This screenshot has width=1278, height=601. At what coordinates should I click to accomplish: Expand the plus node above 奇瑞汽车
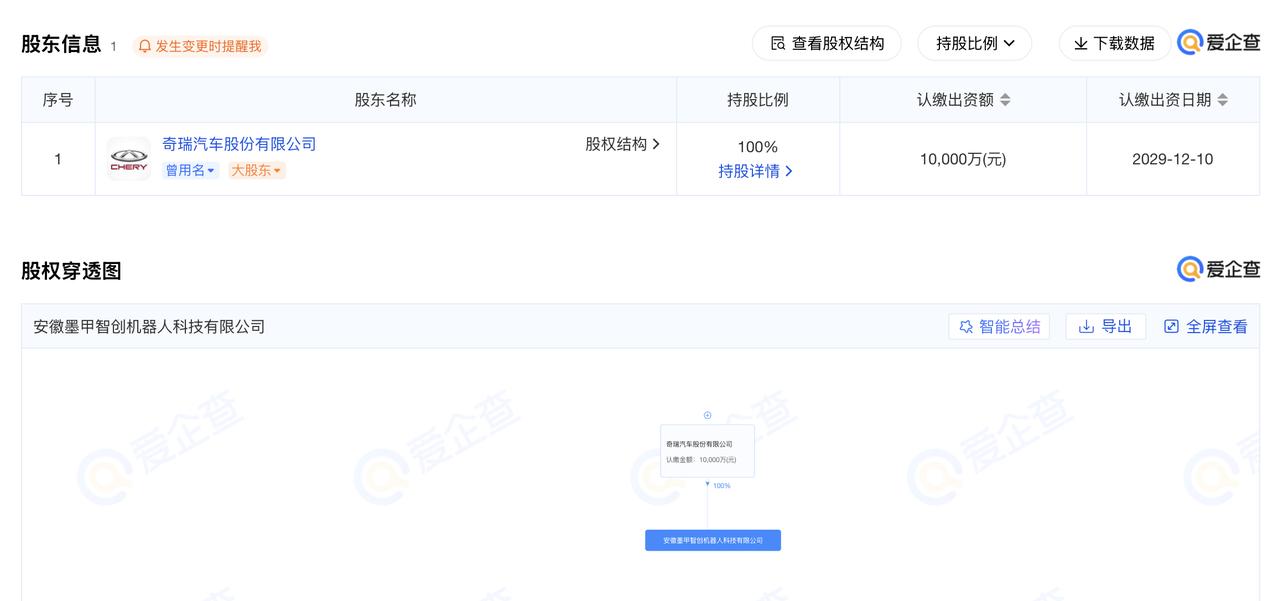[707, 415]
